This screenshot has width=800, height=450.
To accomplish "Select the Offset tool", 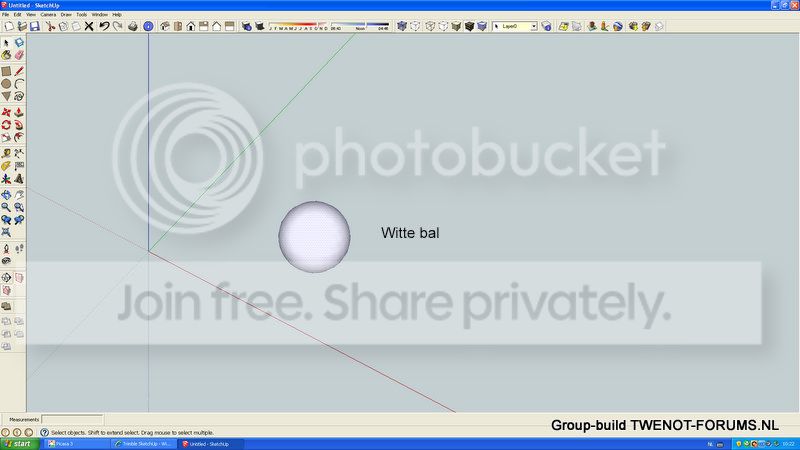I will click(x=19, y=137).
